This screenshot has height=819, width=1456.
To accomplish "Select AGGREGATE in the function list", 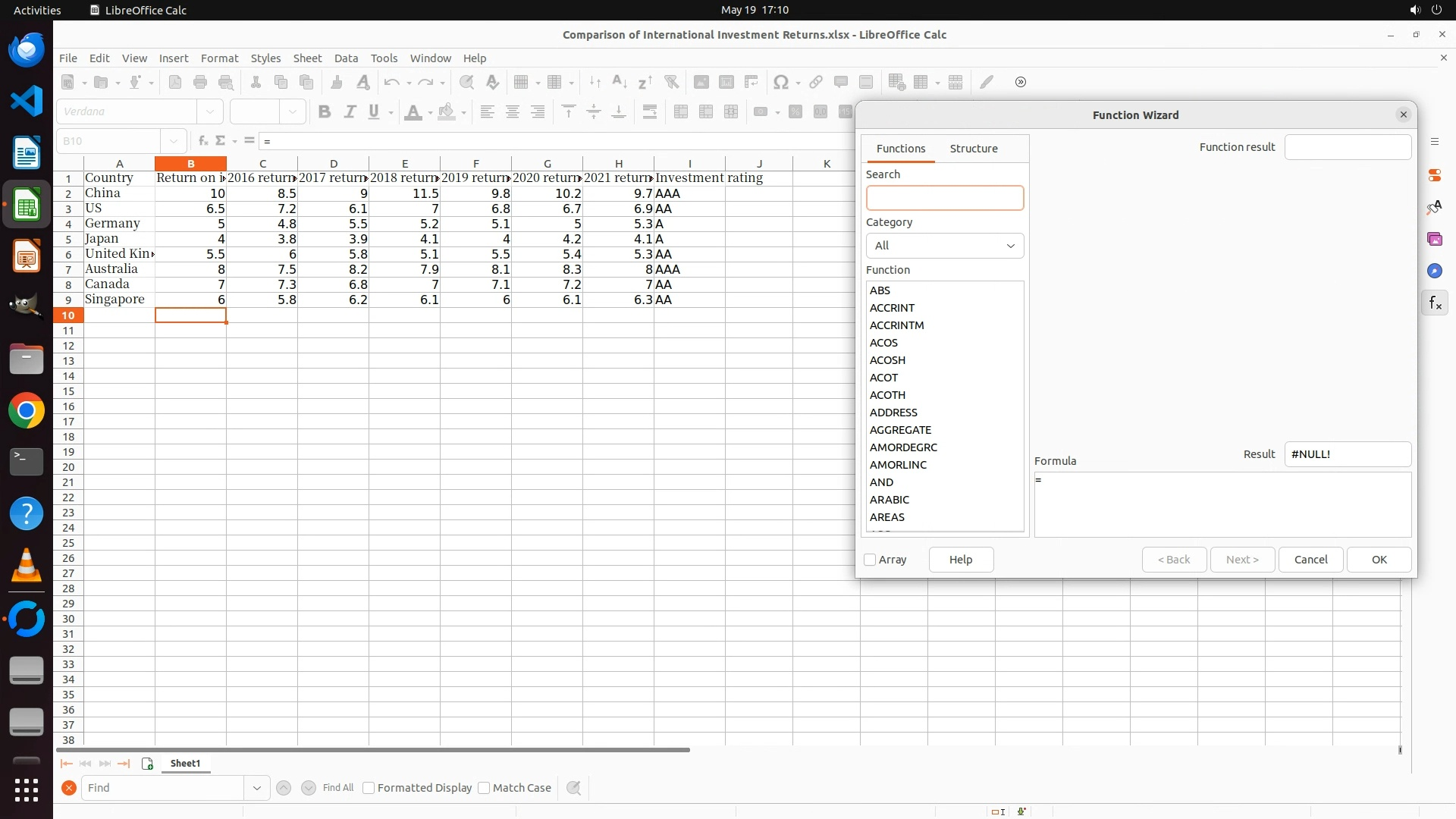I will click(900, 430).
